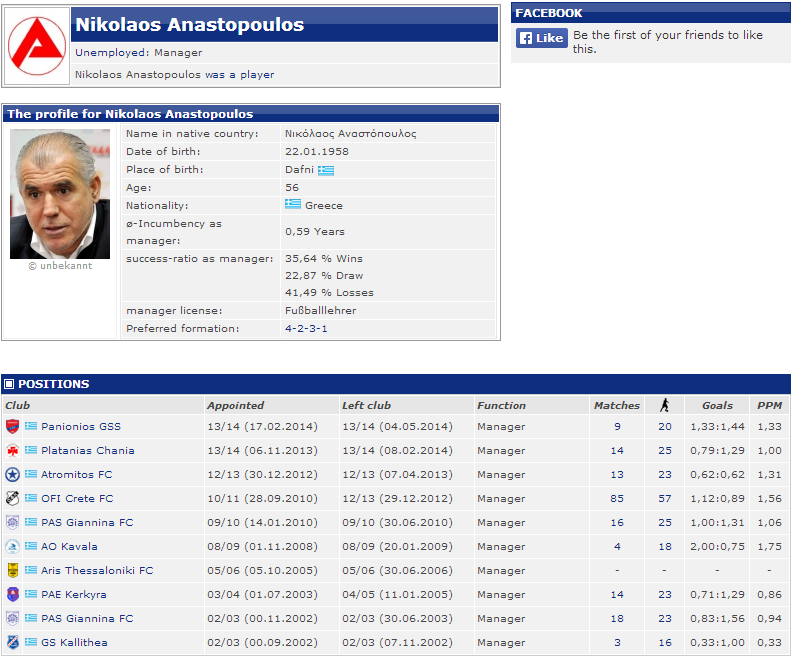Click the Unemployed: Manager status line
793x660 pixels.
(x=139, y=53)
